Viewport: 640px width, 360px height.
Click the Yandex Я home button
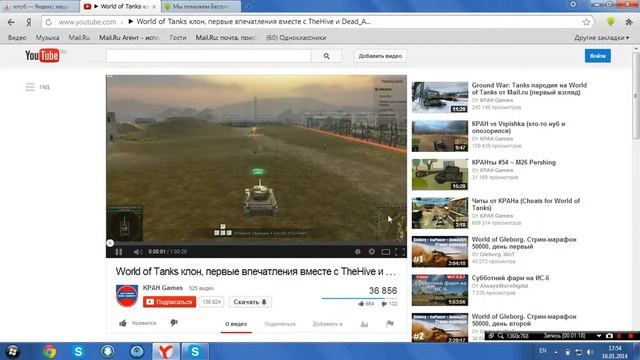coord(29,22)
